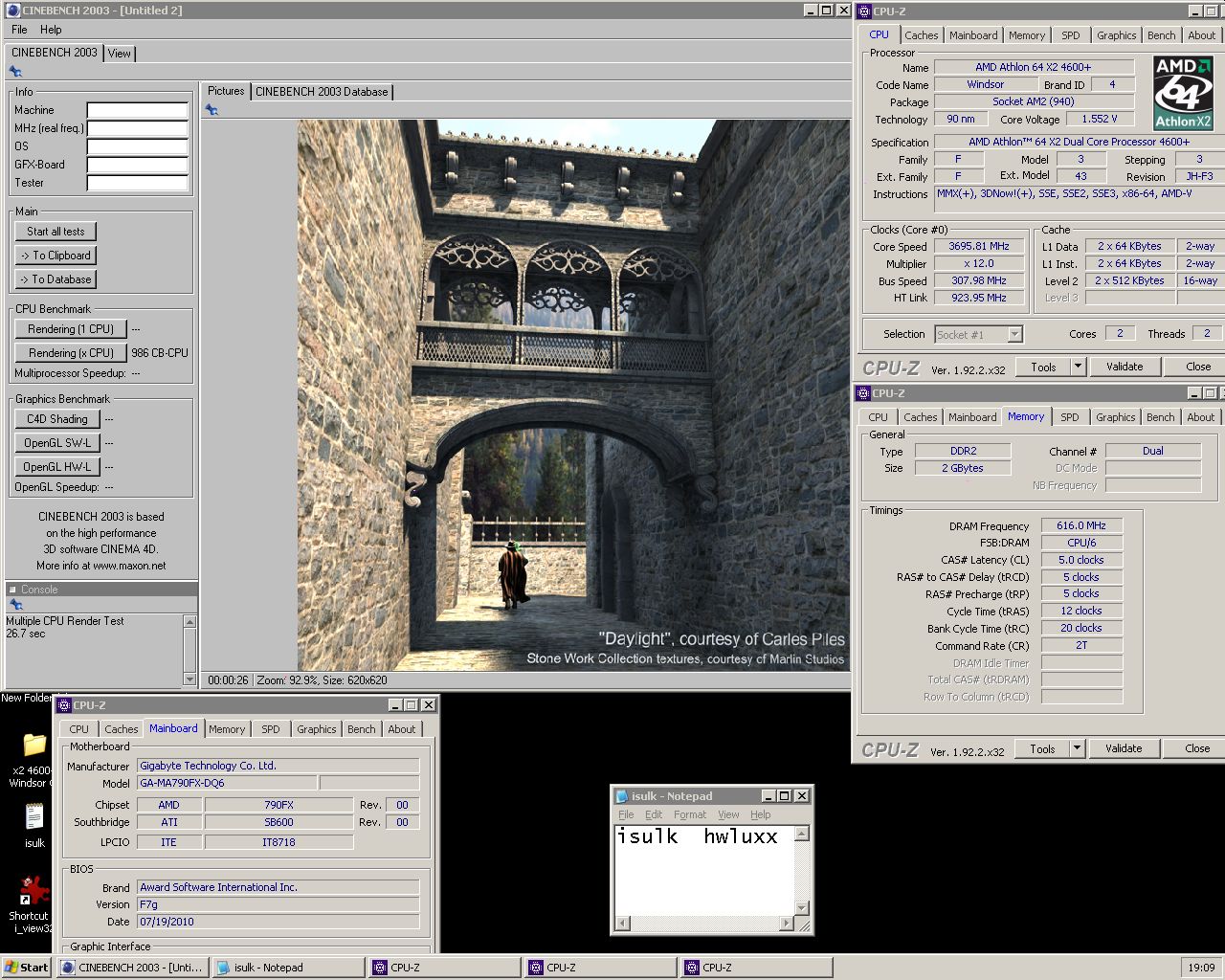Run Rendering (1 CPU) benchmark
Image resolution: width=1225 pixels, height=980 pixels.
71,329
